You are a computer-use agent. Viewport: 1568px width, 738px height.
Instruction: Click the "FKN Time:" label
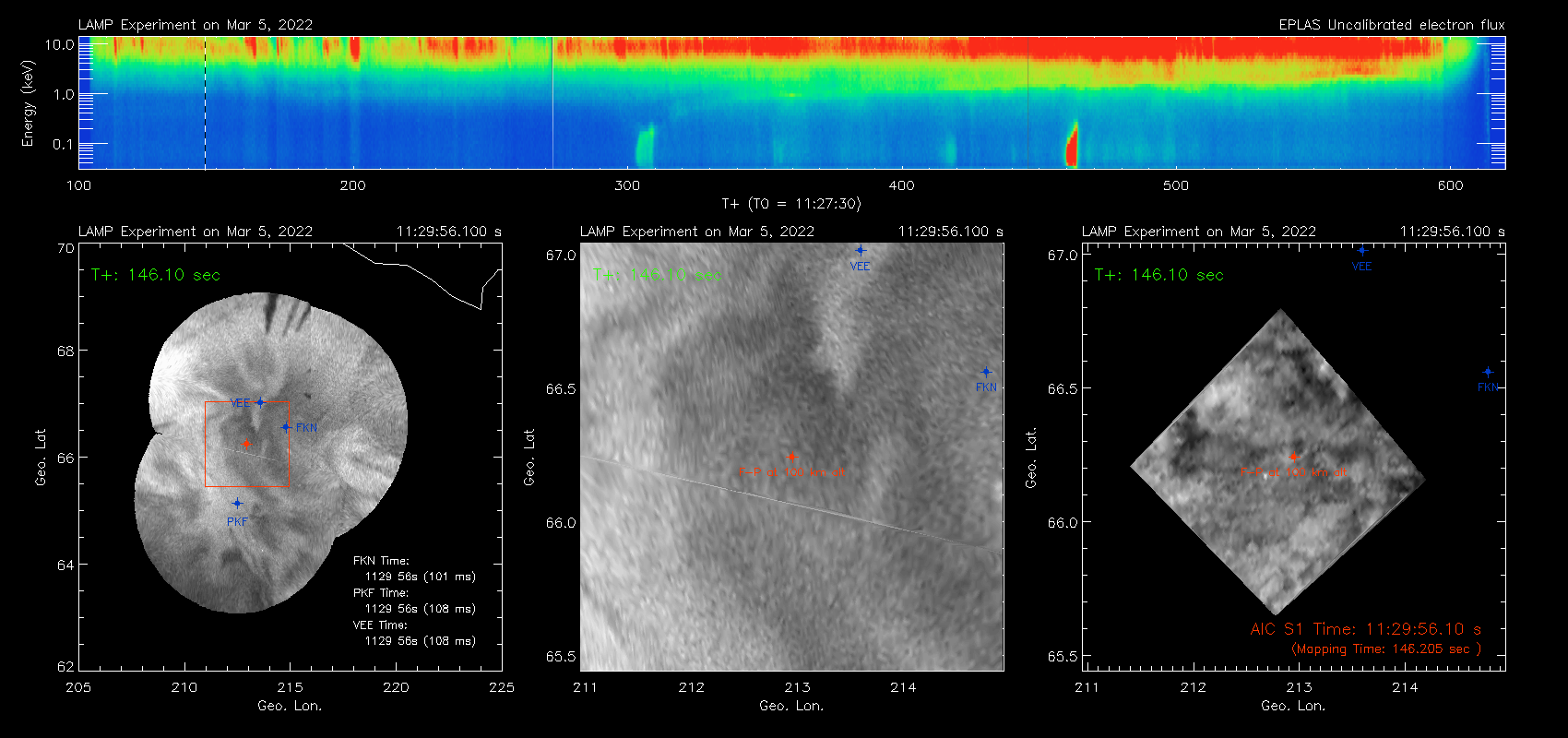coord(381,561)
